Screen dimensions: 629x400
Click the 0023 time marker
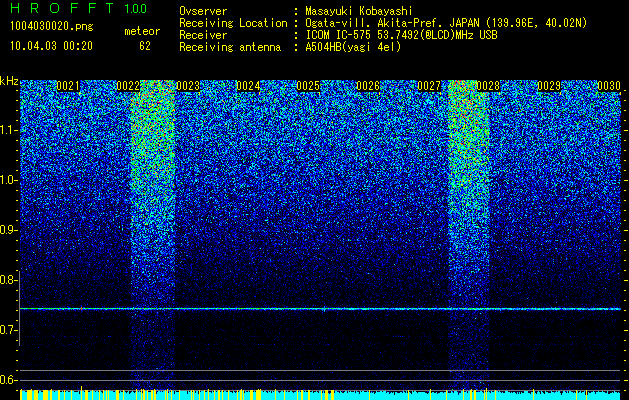point(188,86)
